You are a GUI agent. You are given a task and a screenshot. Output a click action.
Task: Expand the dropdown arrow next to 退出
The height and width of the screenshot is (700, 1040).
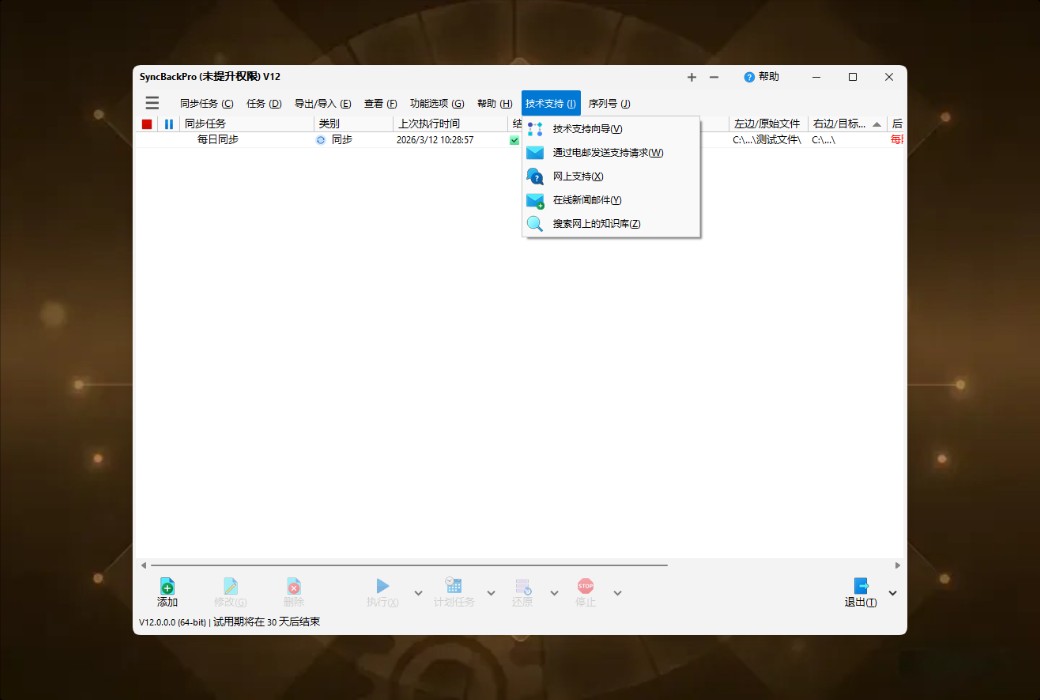pos(892,593)
